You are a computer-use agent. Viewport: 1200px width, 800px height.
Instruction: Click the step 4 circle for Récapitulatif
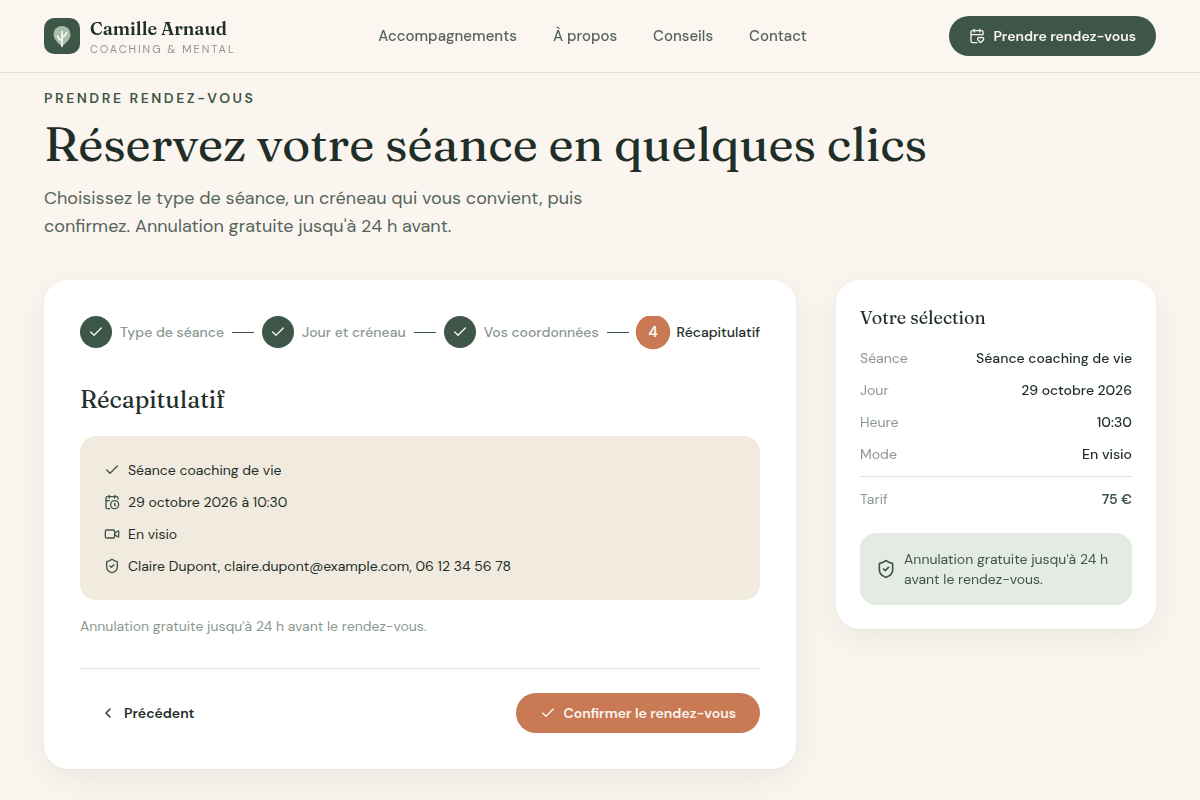[x=653, y=332]
